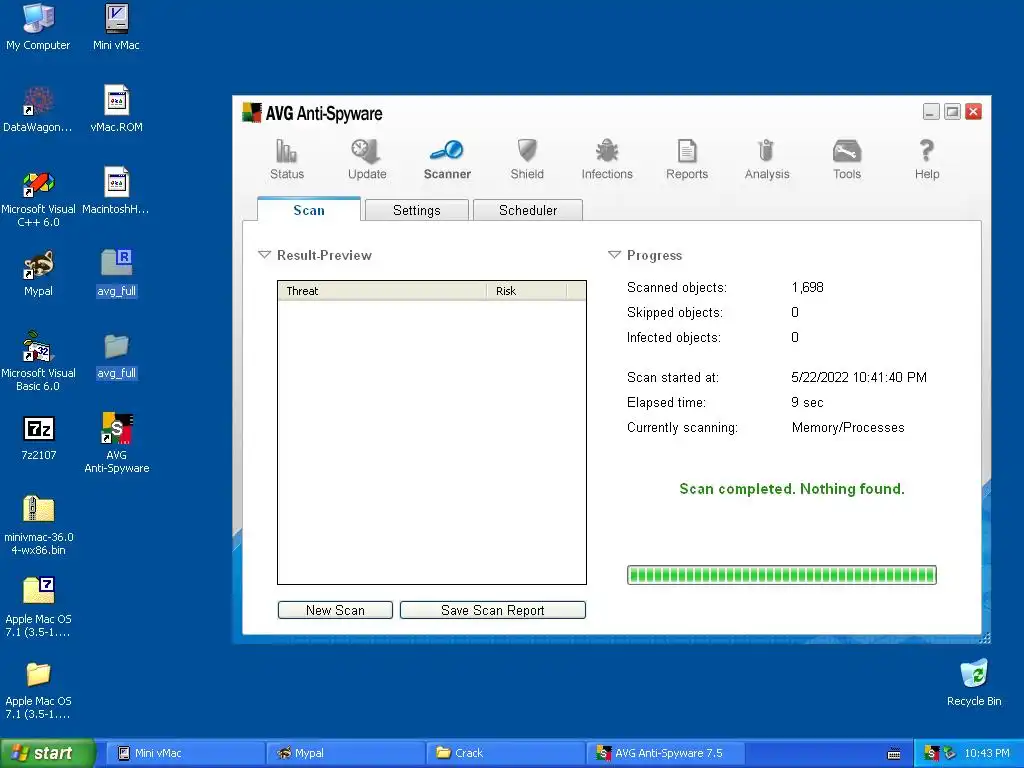
Task: Switch to the Scan tab
Action: click(309, 210)
